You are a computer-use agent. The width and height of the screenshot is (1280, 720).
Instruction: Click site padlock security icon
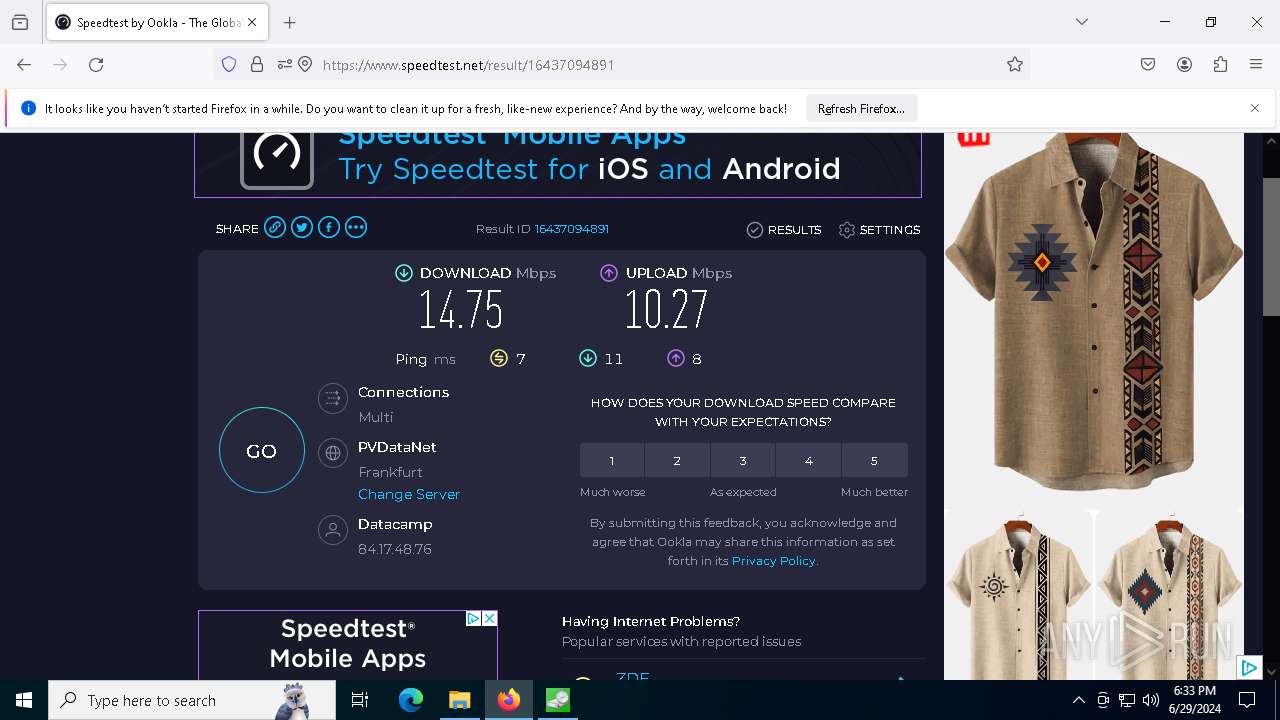point(257,64)
